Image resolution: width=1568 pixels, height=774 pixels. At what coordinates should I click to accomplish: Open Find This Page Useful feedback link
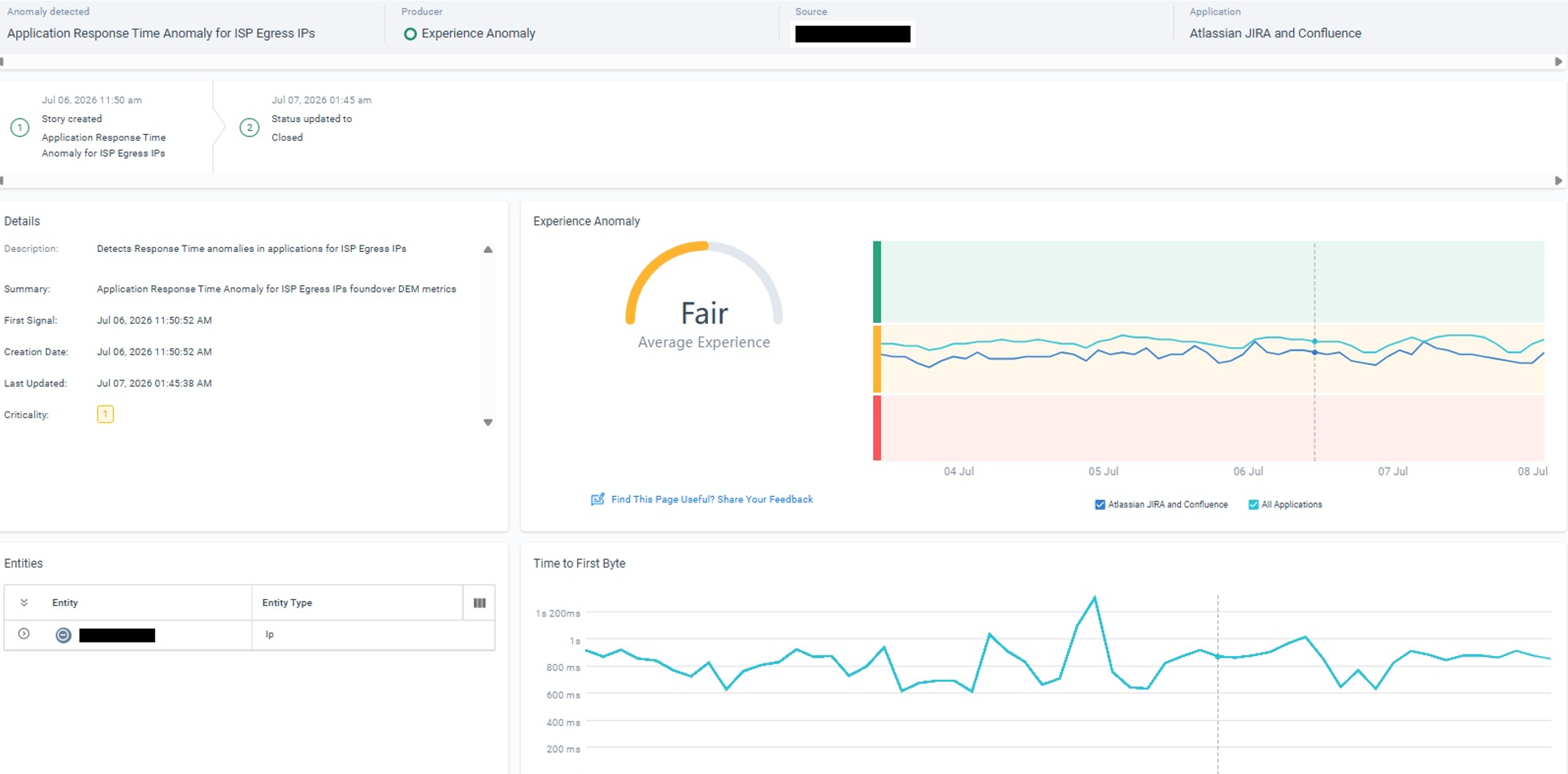point(712,499)
